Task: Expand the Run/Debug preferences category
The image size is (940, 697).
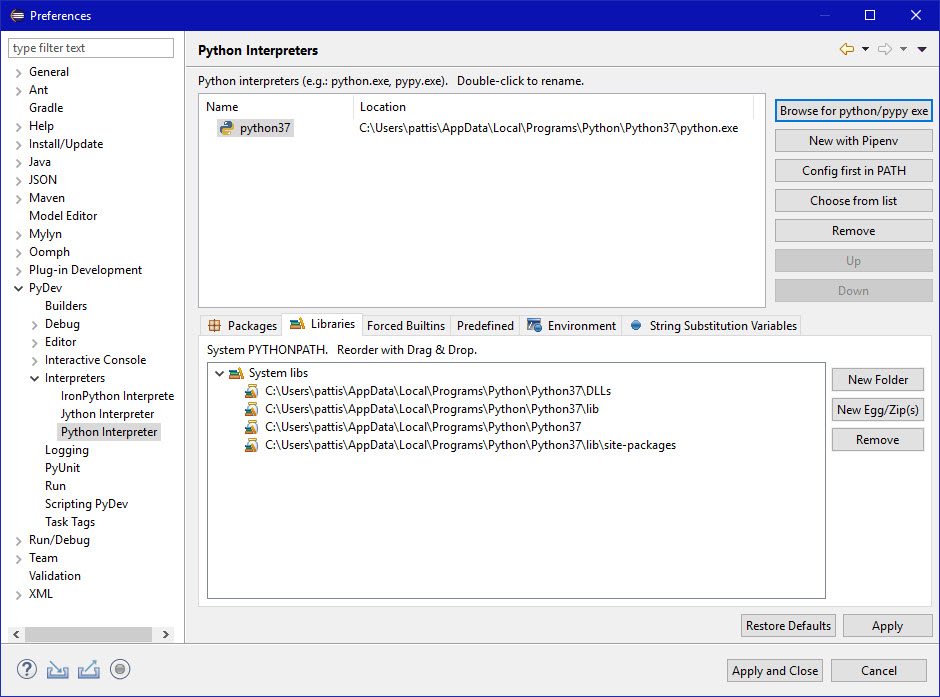Action: [x=18, y=540]
